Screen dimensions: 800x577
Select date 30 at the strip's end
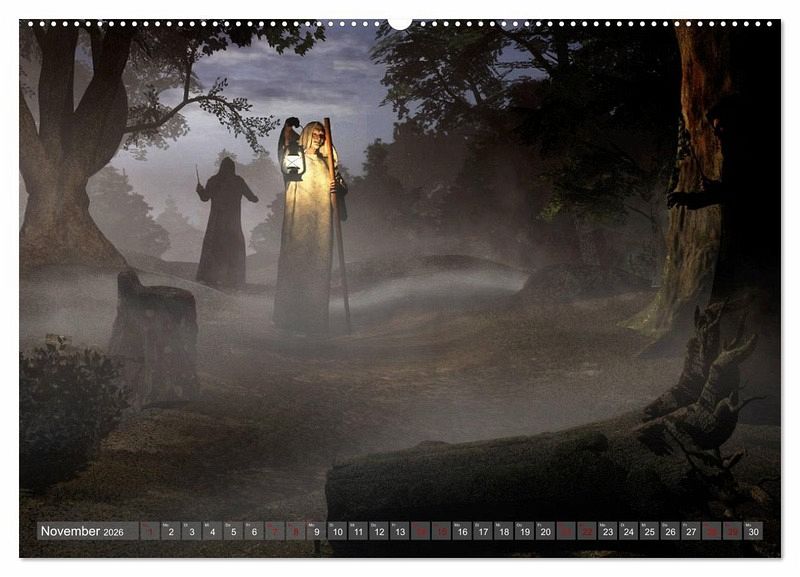point(753,531)
